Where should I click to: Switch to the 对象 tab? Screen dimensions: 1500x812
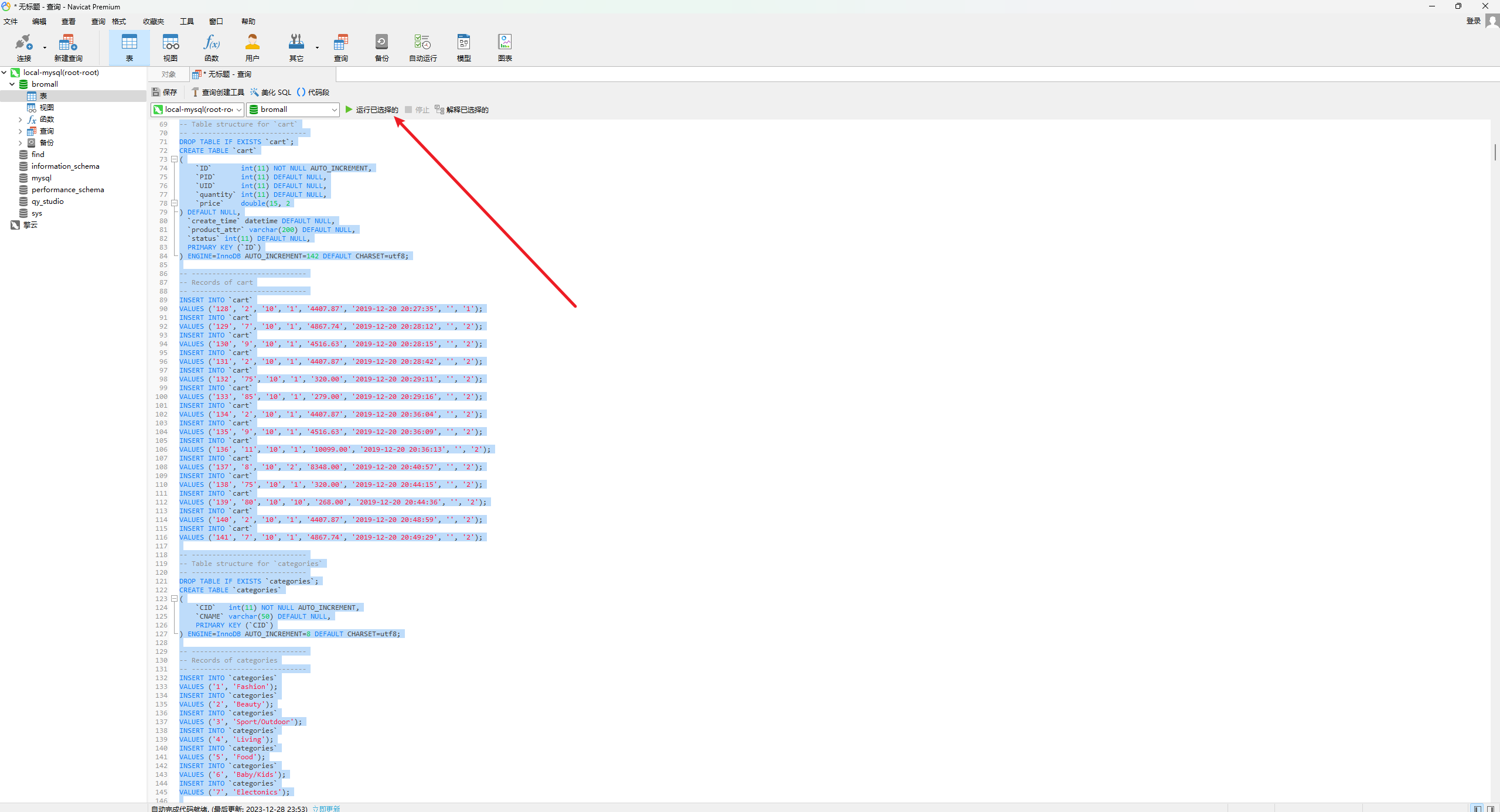169,74
